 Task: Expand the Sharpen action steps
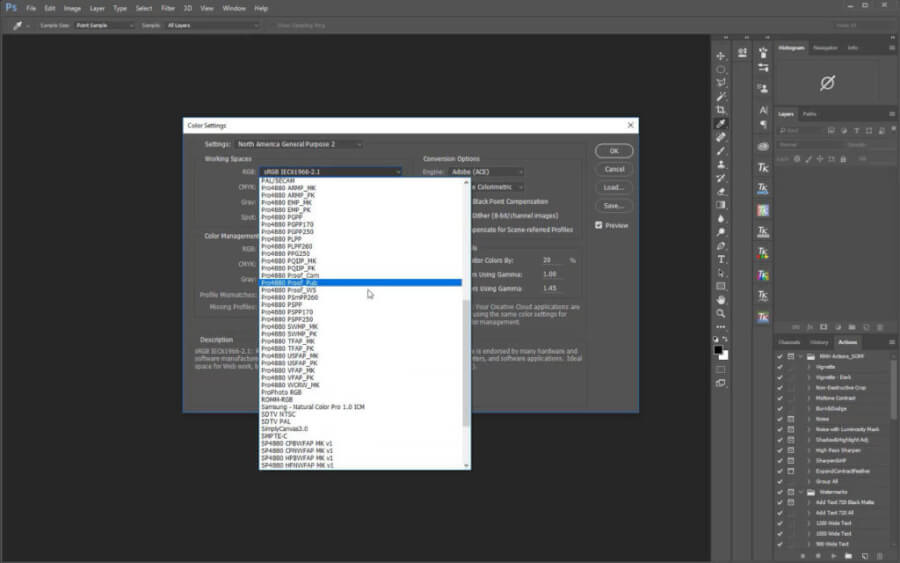[809, 461]
